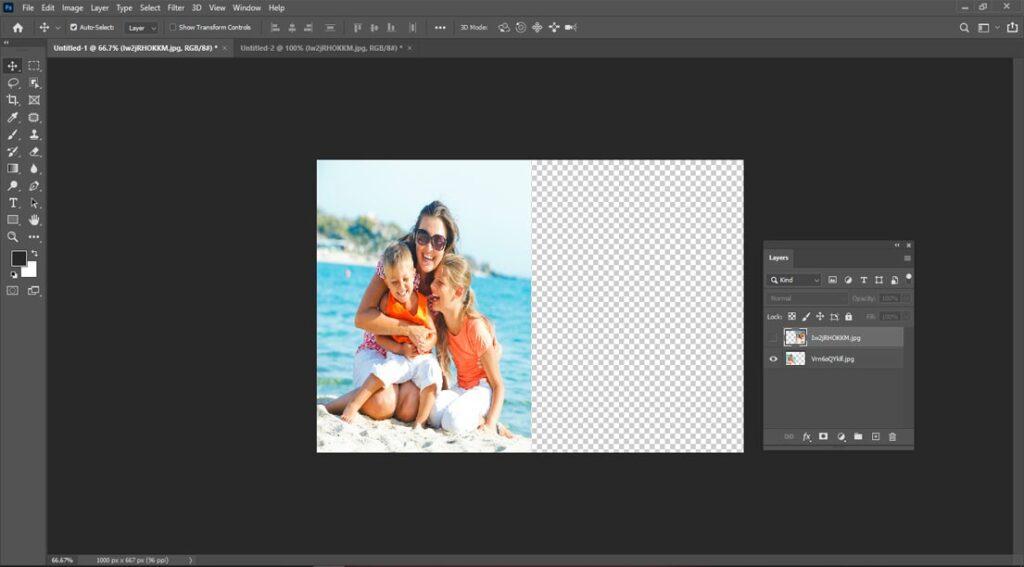Open the Kind filter dropdown
The height and width of the screenshot is (567, 1024).
[x=794, y=280]
